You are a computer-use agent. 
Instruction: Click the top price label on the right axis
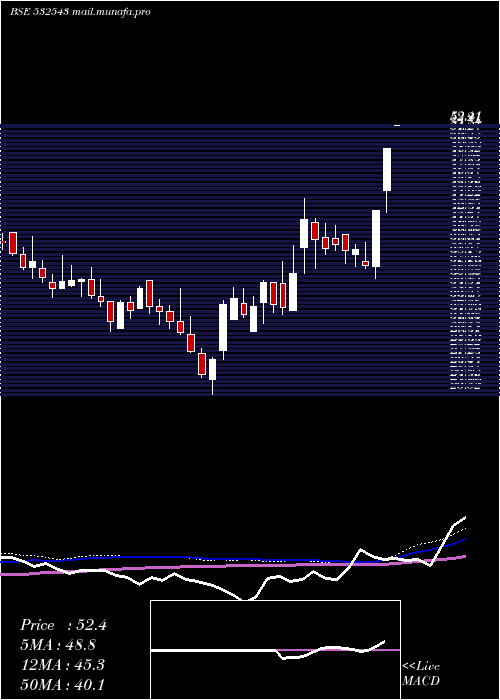[x=466, y=118]
